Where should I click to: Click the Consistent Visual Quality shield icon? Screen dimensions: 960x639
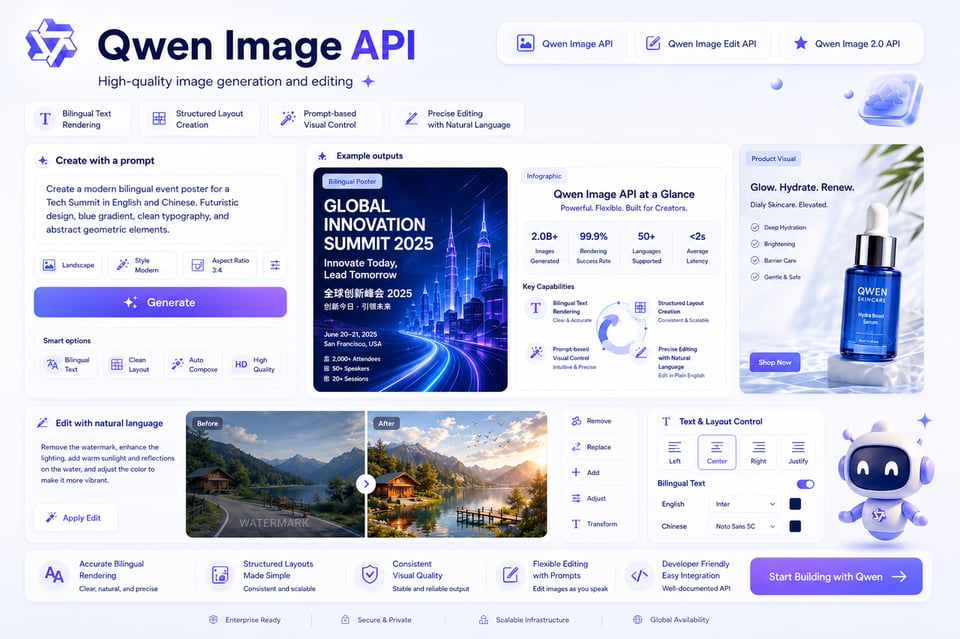[370, 575]
